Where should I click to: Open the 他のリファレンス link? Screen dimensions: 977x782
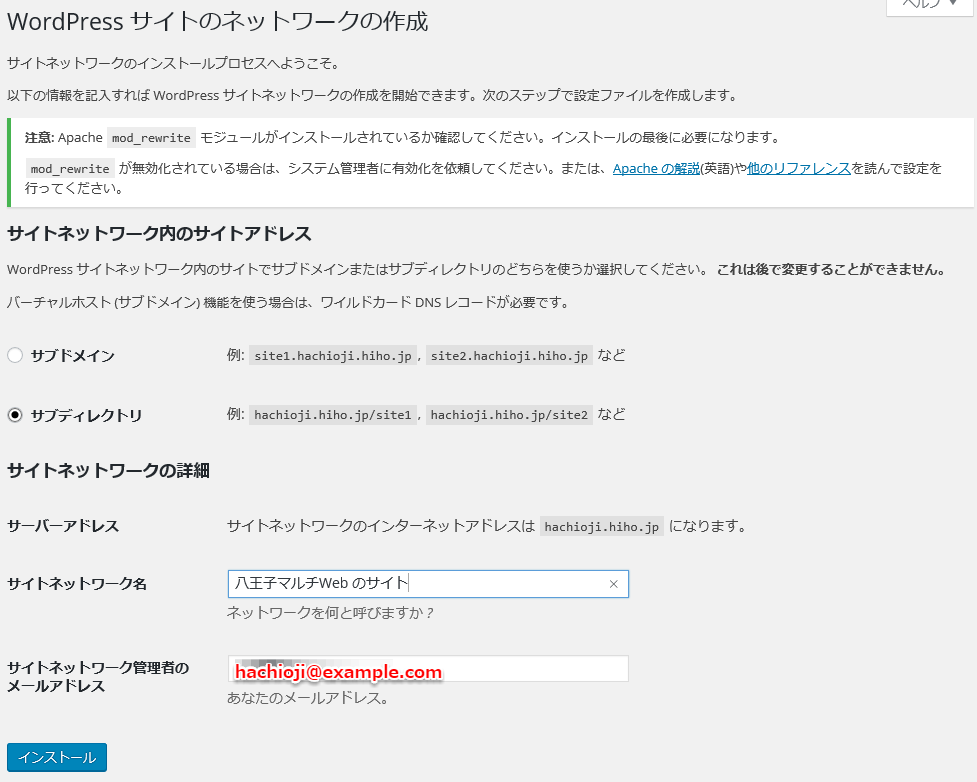[x=799, y=169]
